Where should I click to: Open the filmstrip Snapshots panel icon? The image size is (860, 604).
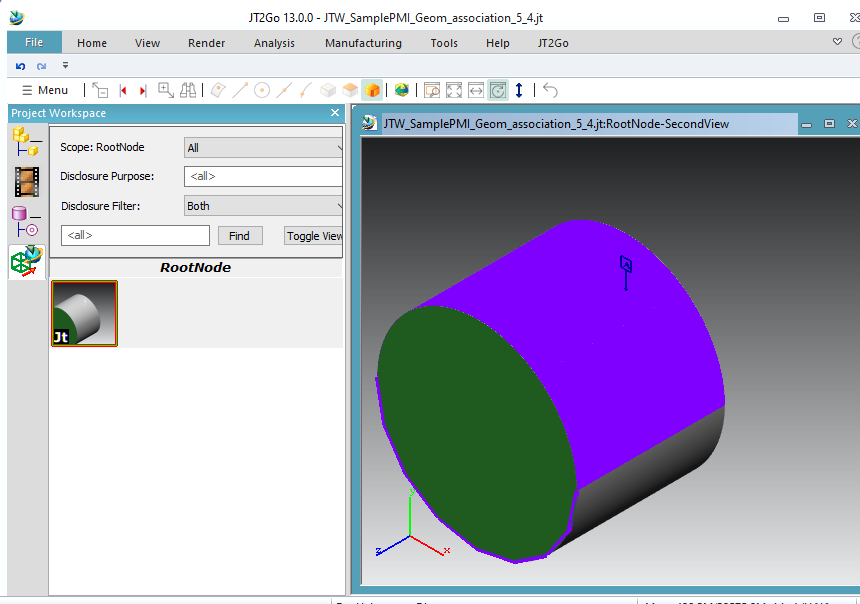tap(27, 182)
